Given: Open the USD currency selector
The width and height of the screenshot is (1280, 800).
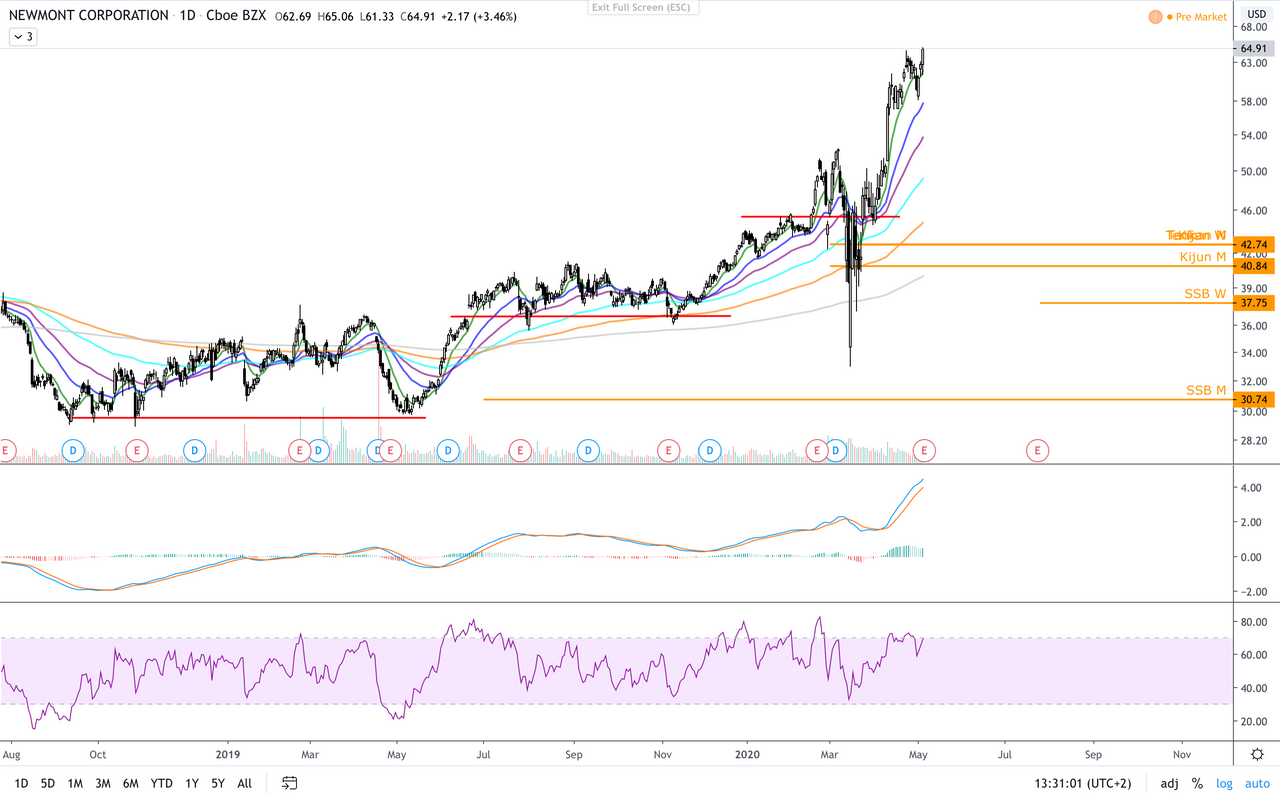Looking at the screenshot, I should pos(1256,14).
